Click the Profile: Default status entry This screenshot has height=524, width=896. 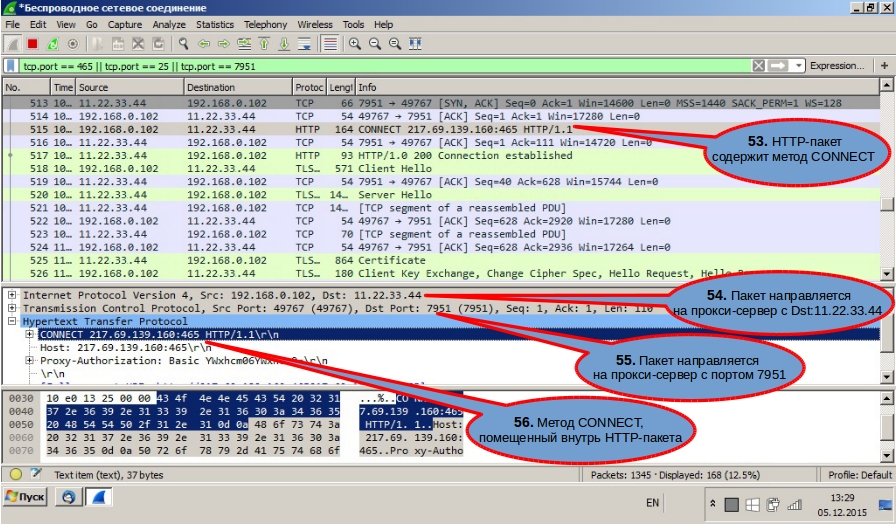point(859,475)
